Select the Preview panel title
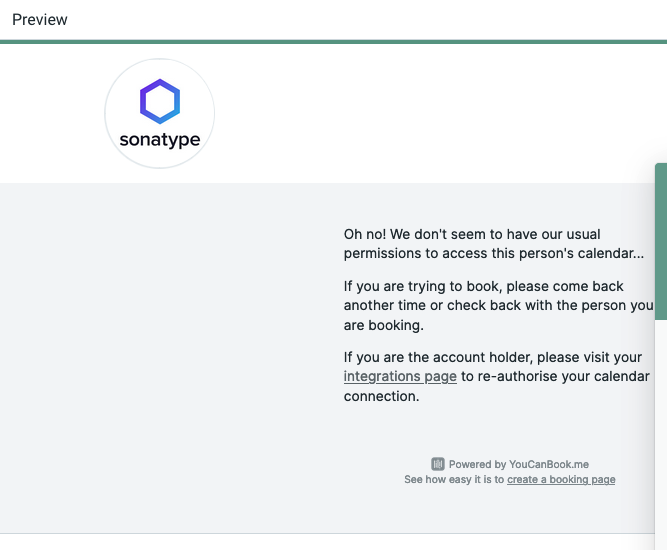667x550 pixels. [x=40, y=20]
